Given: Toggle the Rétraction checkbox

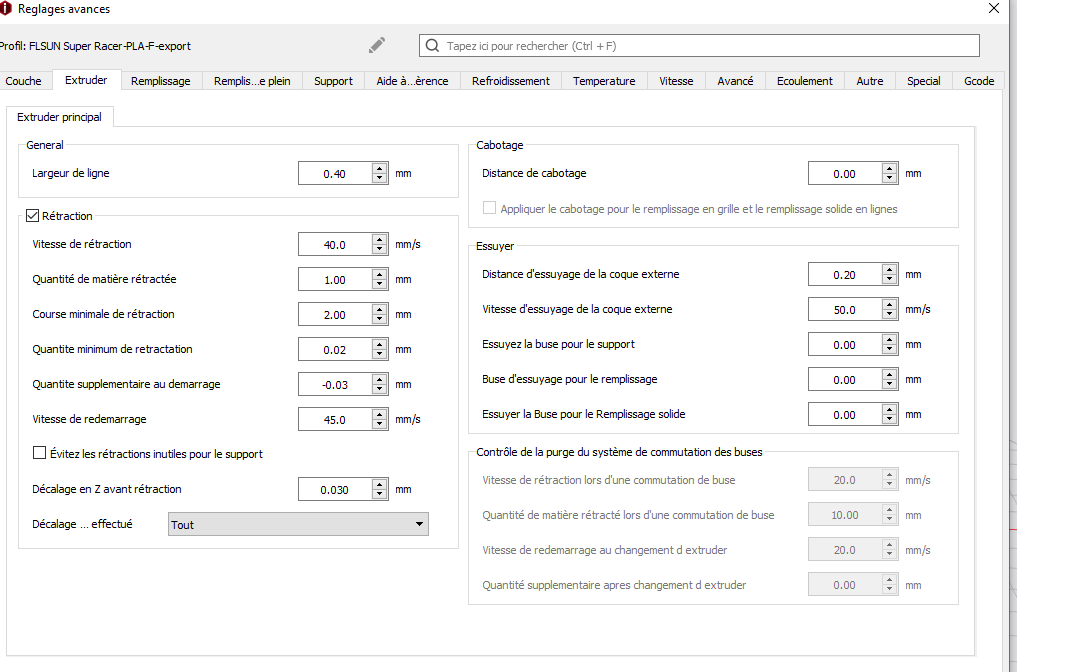Looking at the screenshot, I should point(33,215).
